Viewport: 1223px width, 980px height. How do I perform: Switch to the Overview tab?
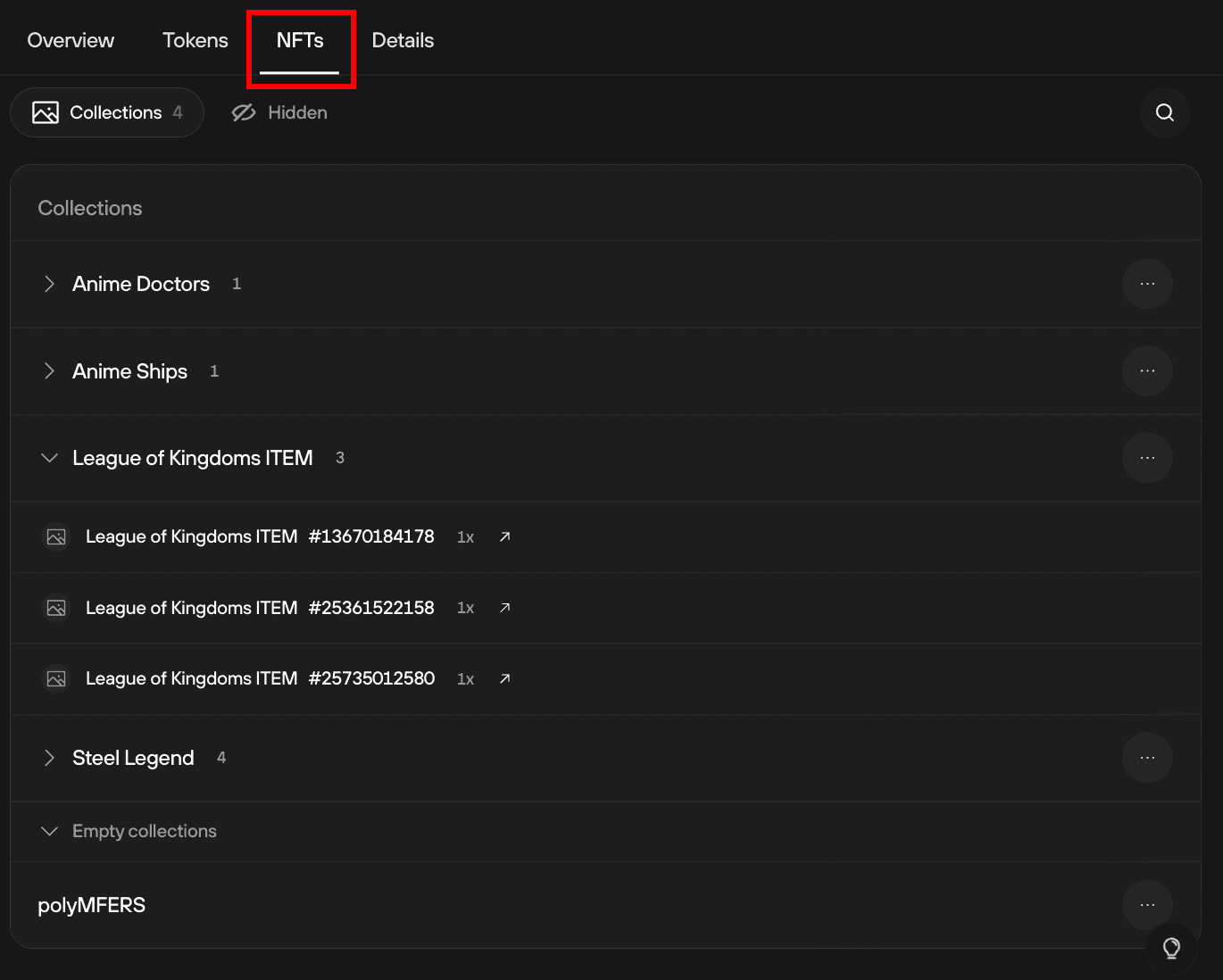pyautogui.click(x=71, y=40)
